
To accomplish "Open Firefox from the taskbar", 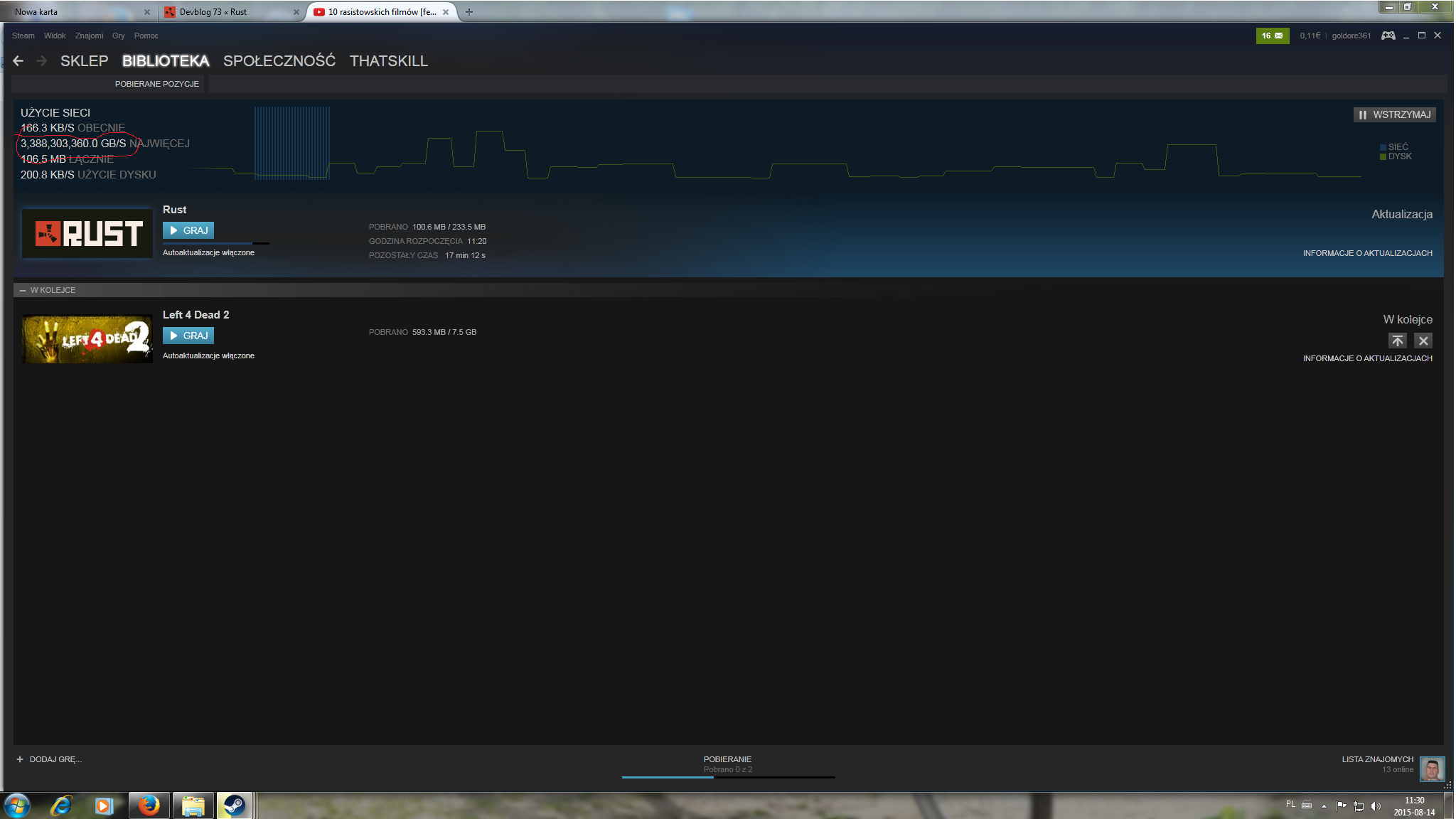I will pos(149,805).
